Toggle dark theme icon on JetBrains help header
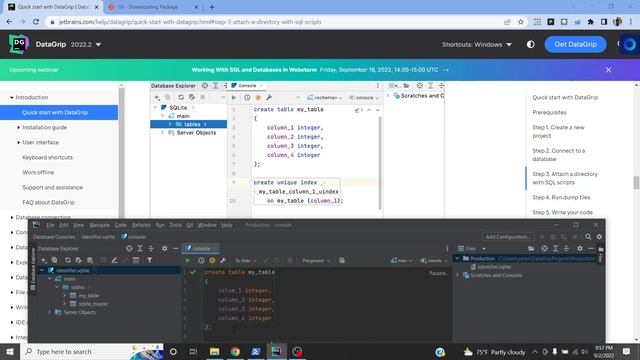The image size is (640, 360). tap(530, 44)
